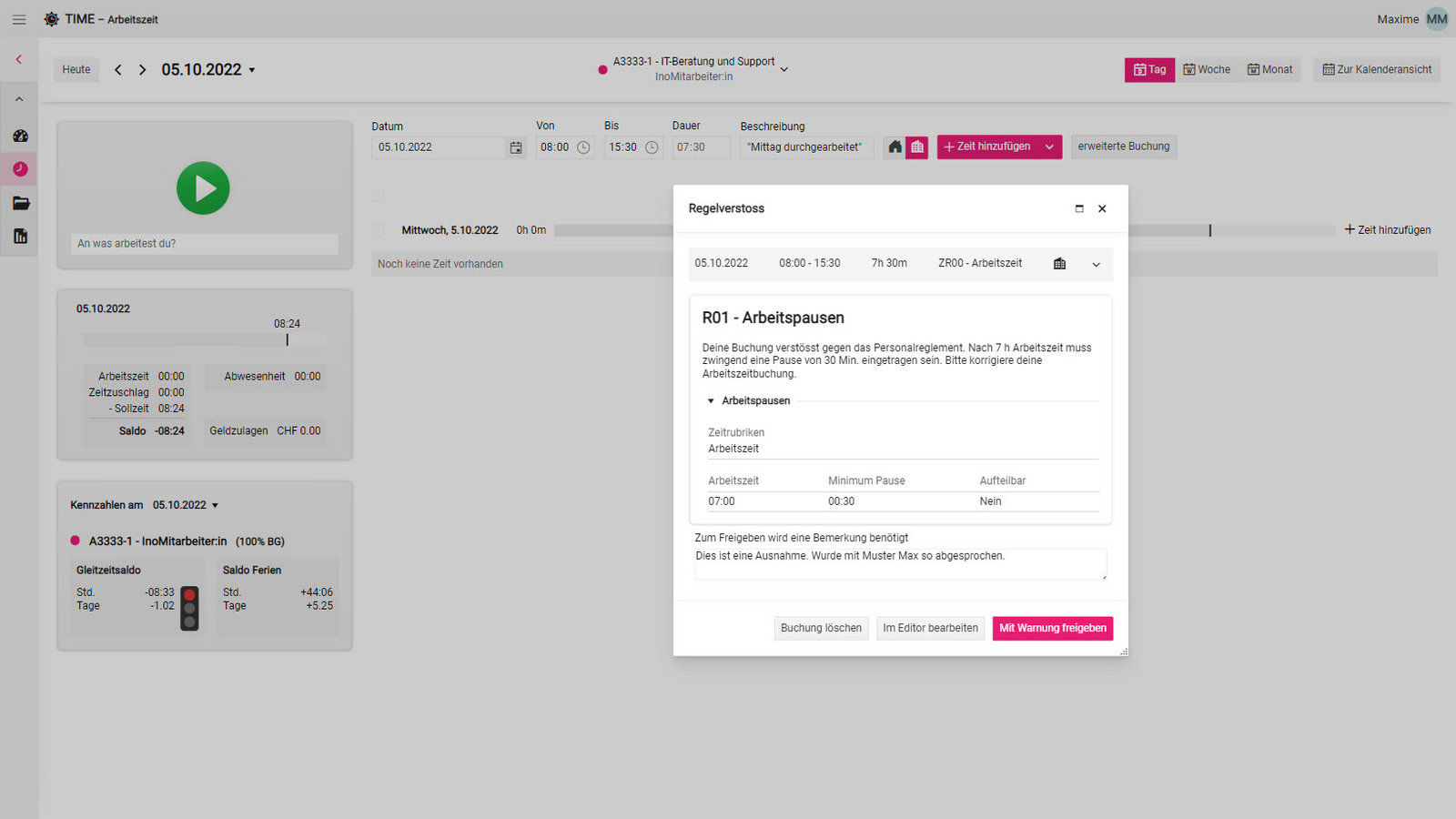Expand the booking row chevron in dialog
Screen dimensions: 1456x819
point(1096,264)
